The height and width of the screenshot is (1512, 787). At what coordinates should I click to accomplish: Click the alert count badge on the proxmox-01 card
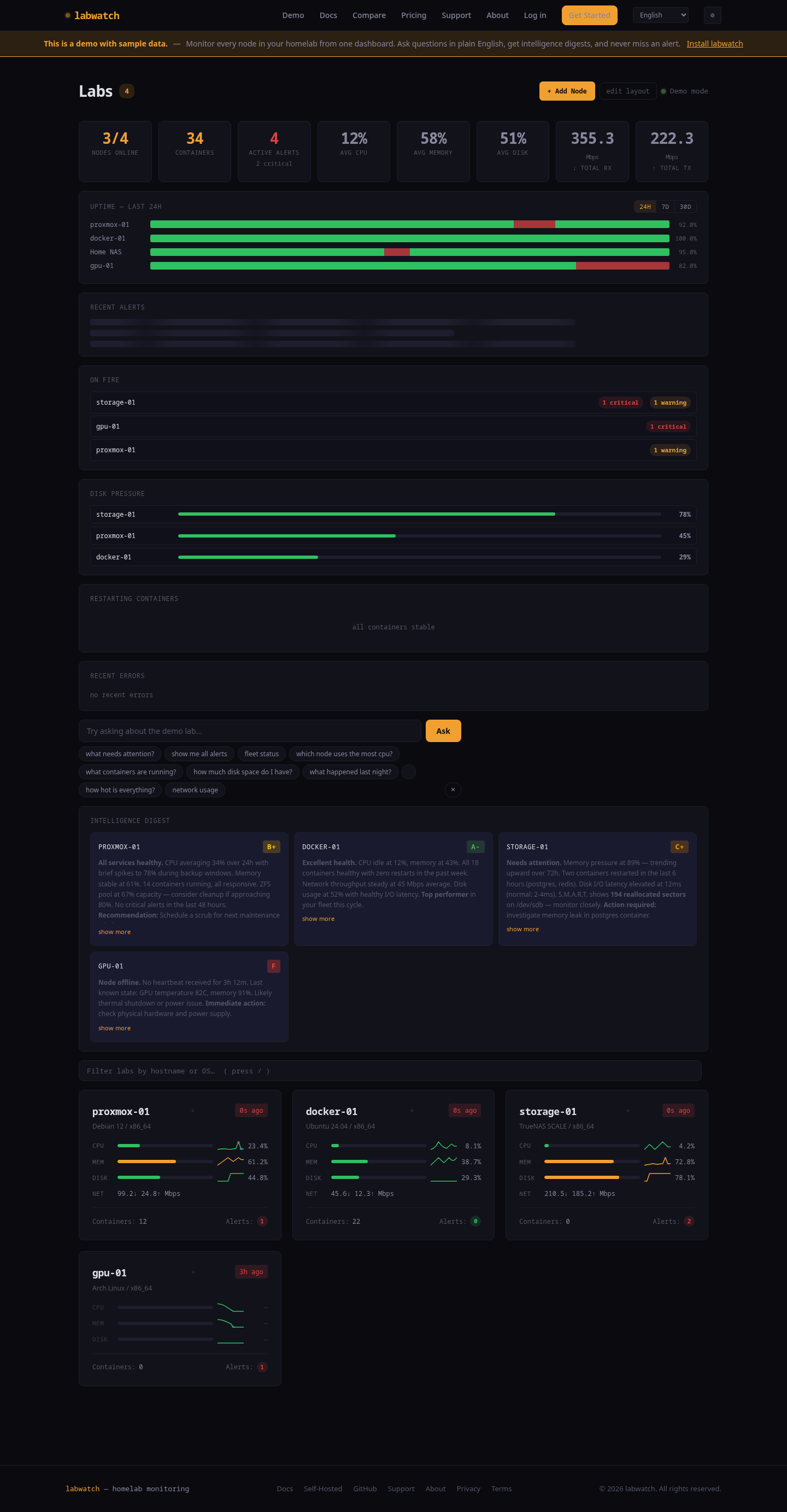[x=262, y=1221]
